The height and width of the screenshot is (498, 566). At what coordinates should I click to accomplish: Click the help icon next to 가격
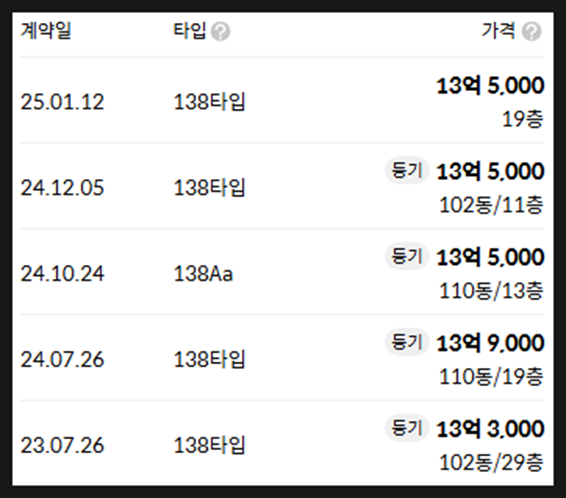coord(531,31)
